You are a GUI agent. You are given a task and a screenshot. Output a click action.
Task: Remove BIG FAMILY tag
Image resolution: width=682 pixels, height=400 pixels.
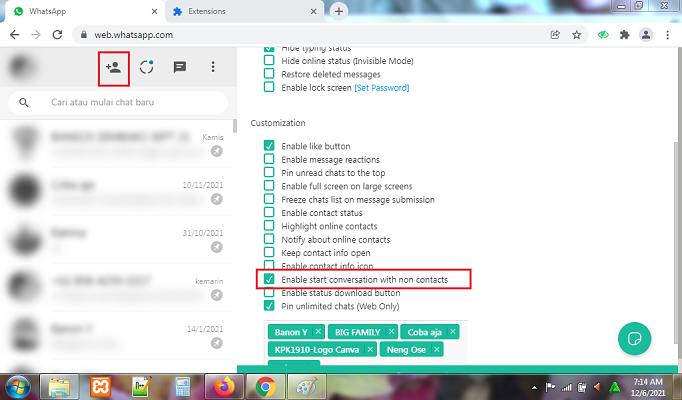391,332
